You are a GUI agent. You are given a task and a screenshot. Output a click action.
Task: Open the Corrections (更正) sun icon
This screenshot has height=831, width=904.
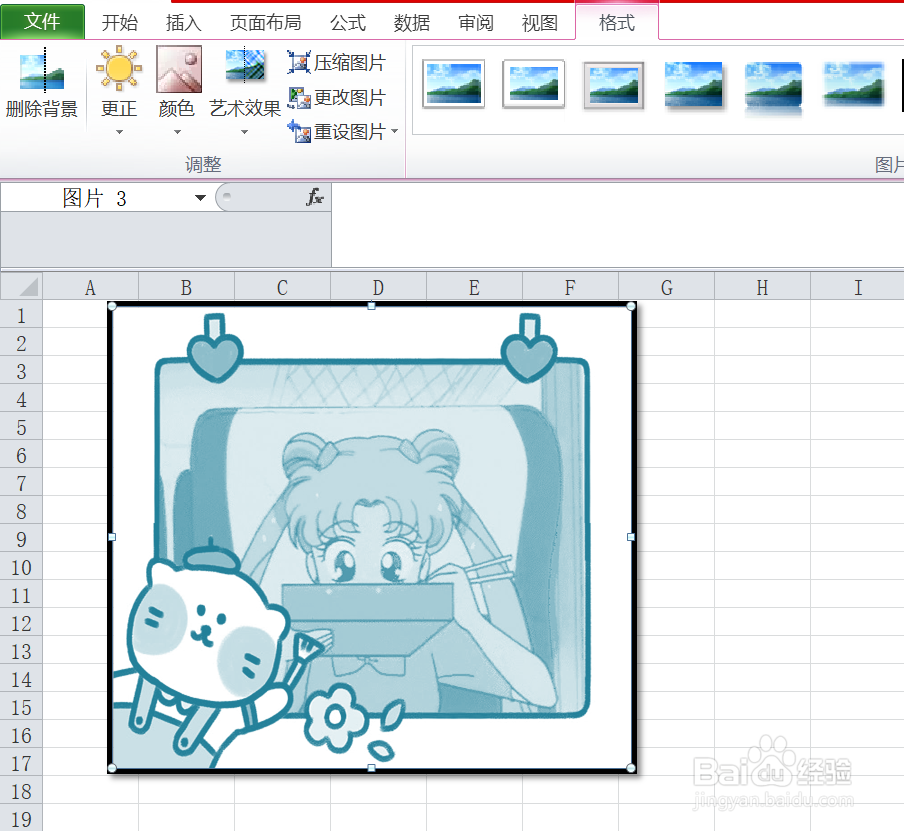[119, 69]
